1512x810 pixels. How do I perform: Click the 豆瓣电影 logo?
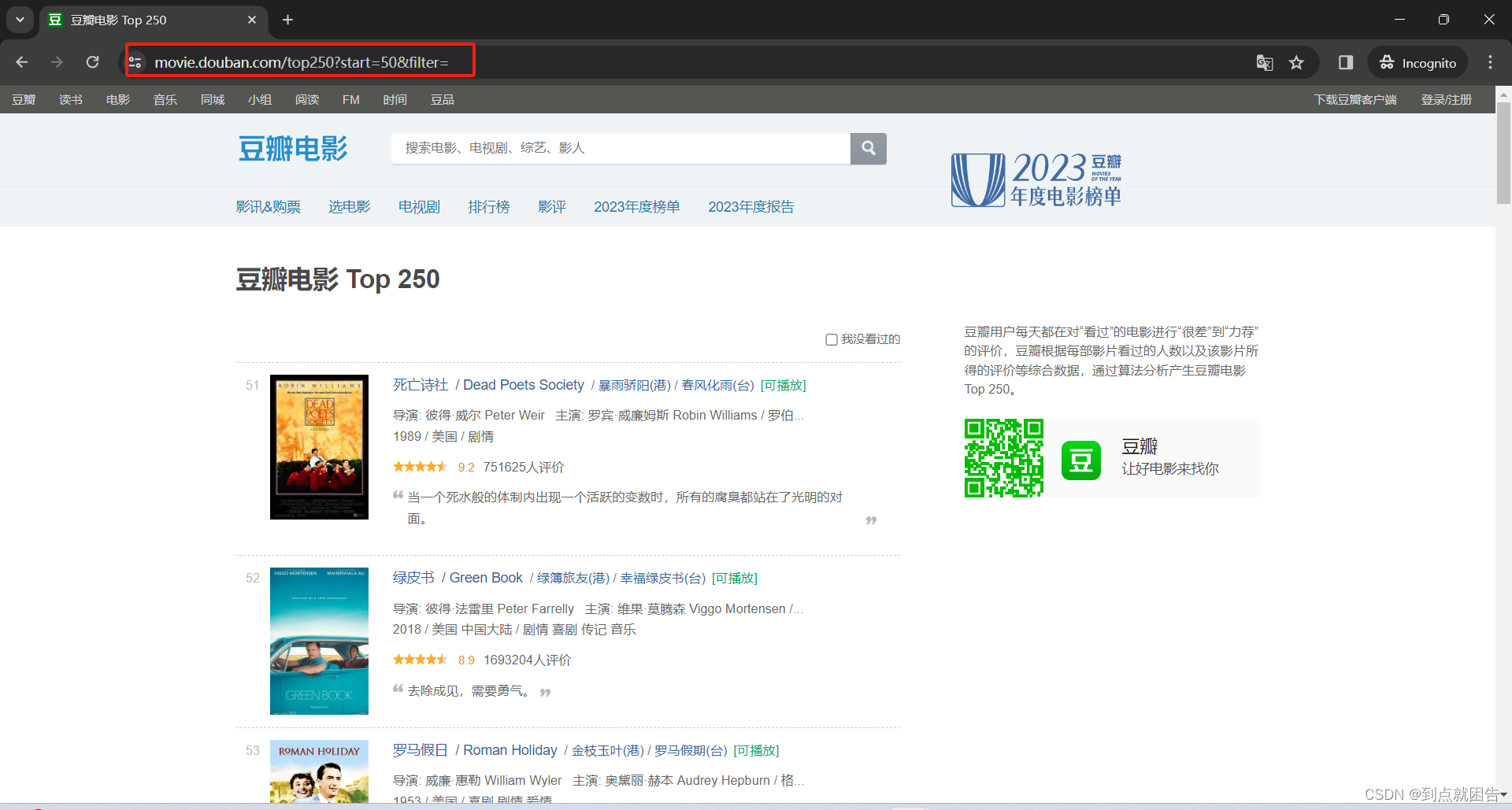point(292,149)
